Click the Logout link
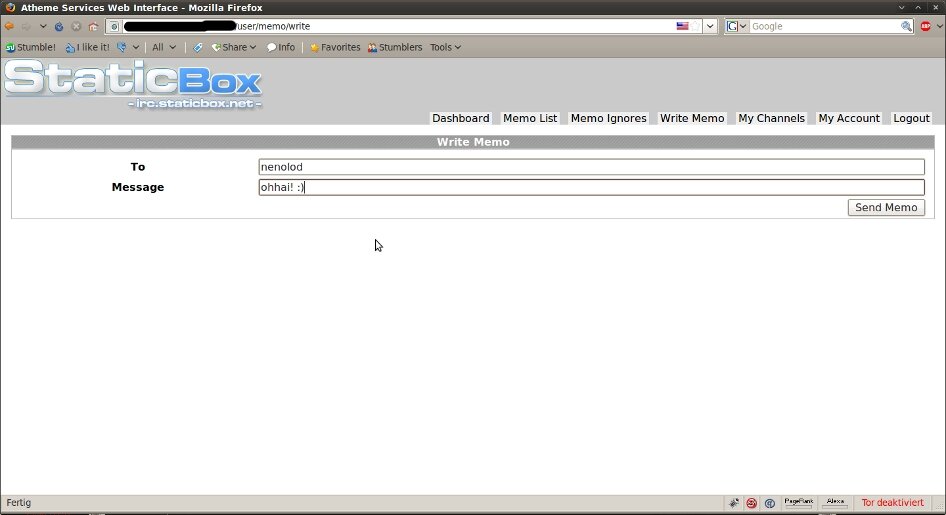The width and height of the screenshot is (946, 515). pyautogui.click(x=911, y=118)
